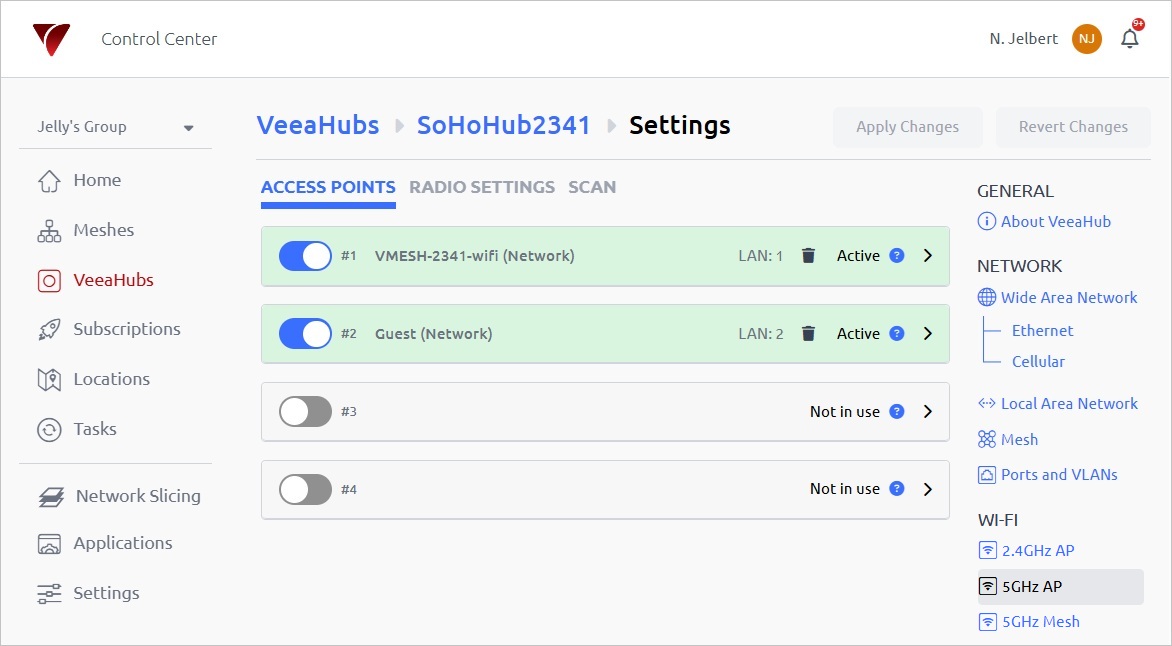
Task: Click the Local Area Network arrows icon
Action: [987, 403]
